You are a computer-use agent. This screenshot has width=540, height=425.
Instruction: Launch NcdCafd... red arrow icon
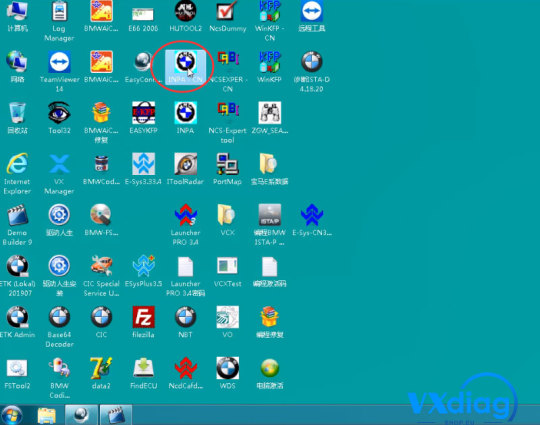[x=186, y=373]
